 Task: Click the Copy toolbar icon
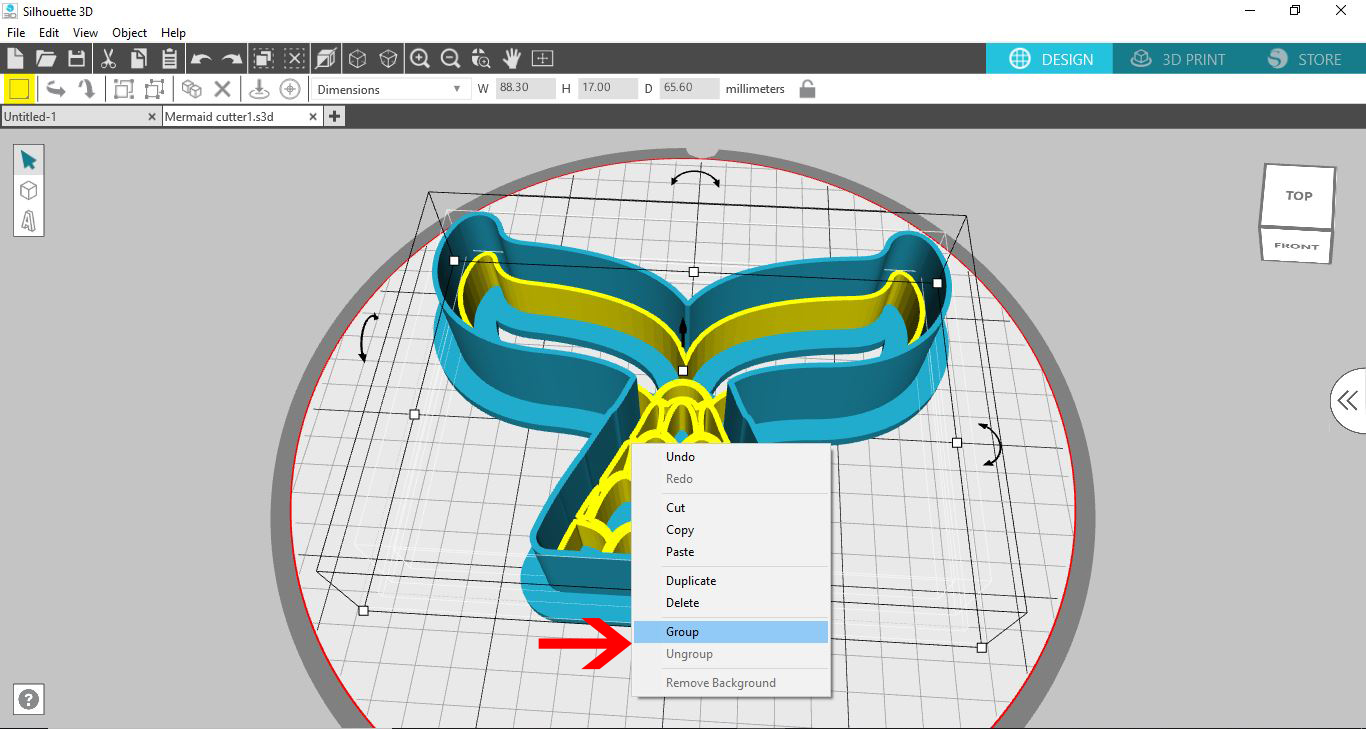click(x=138, y=58)
